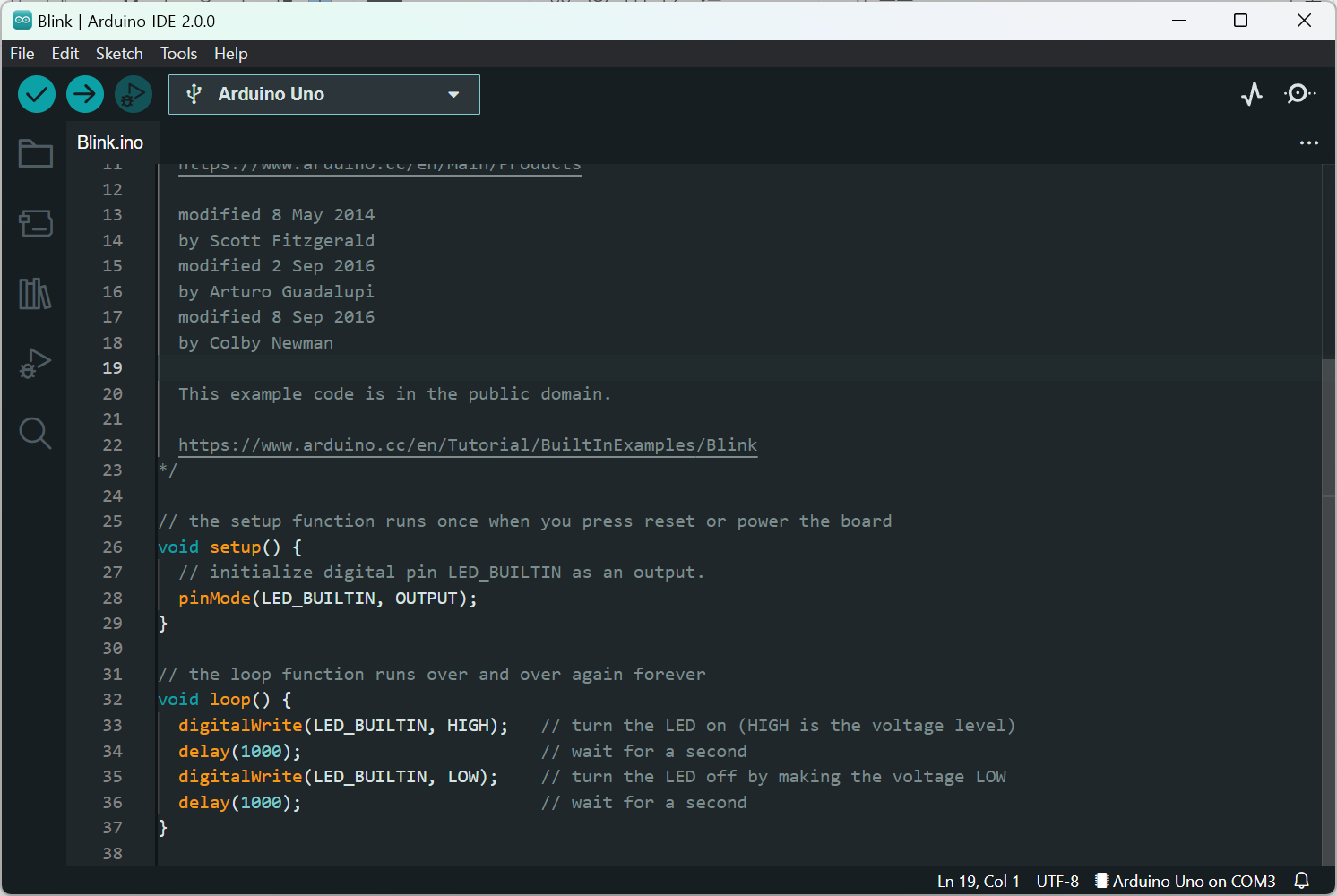This screenshot has width=1337, height=896.
Task: Click the Upload arrow button
Action: click(85, 94)
